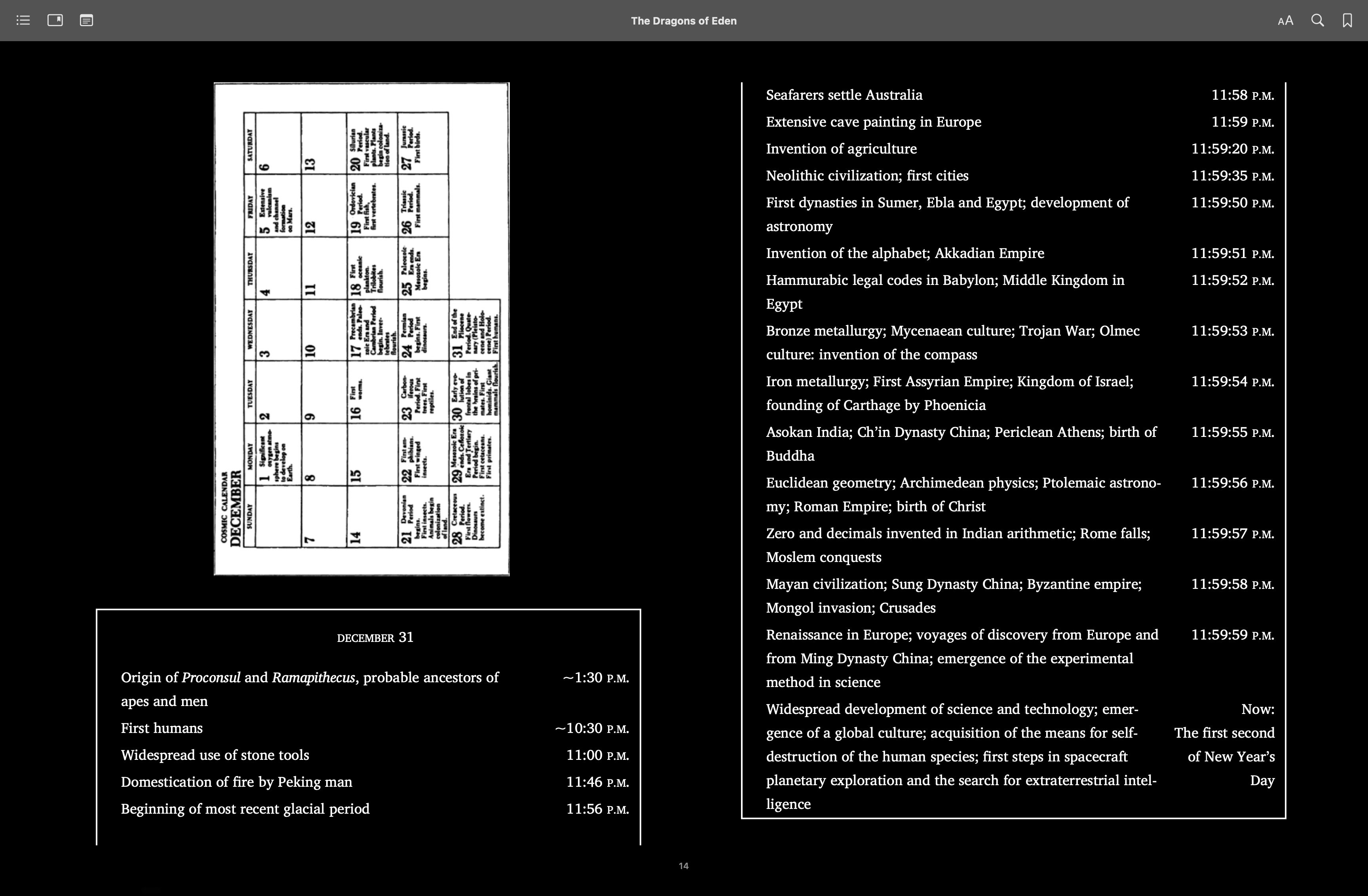Click 'method in science' line
The height and width of the screenshot is (896, 1368).
pyautogui.click(x=823, y=682)
